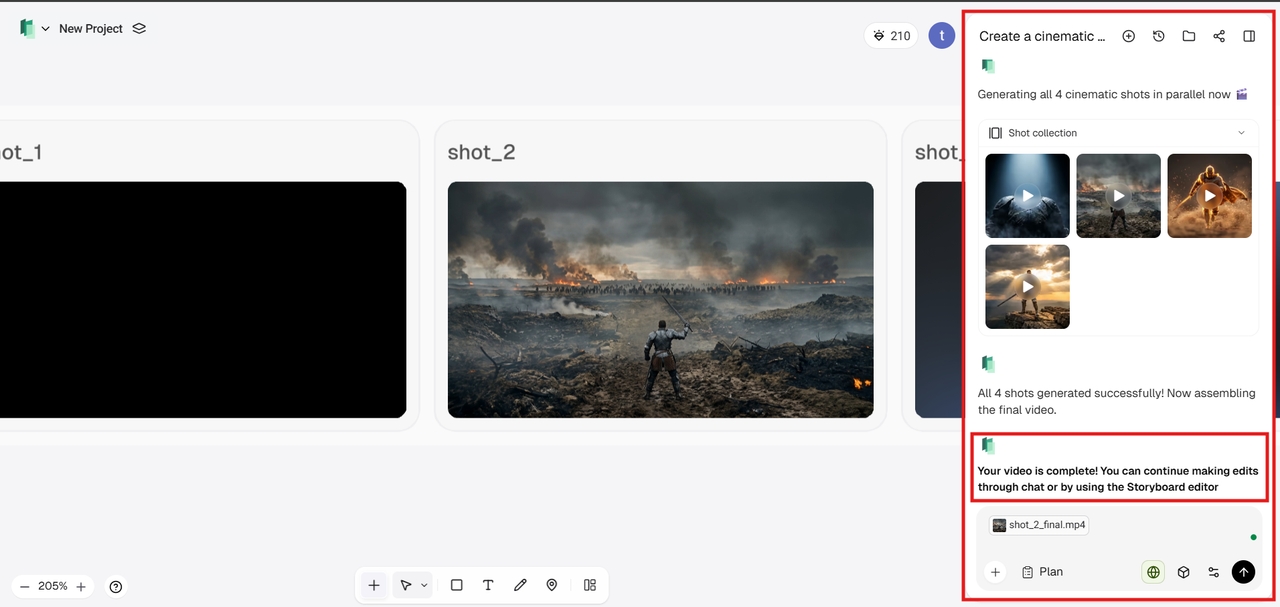
Task: Click the 'Your video is complete' message
Action: pyautogui.click(x=1118, y=478)
